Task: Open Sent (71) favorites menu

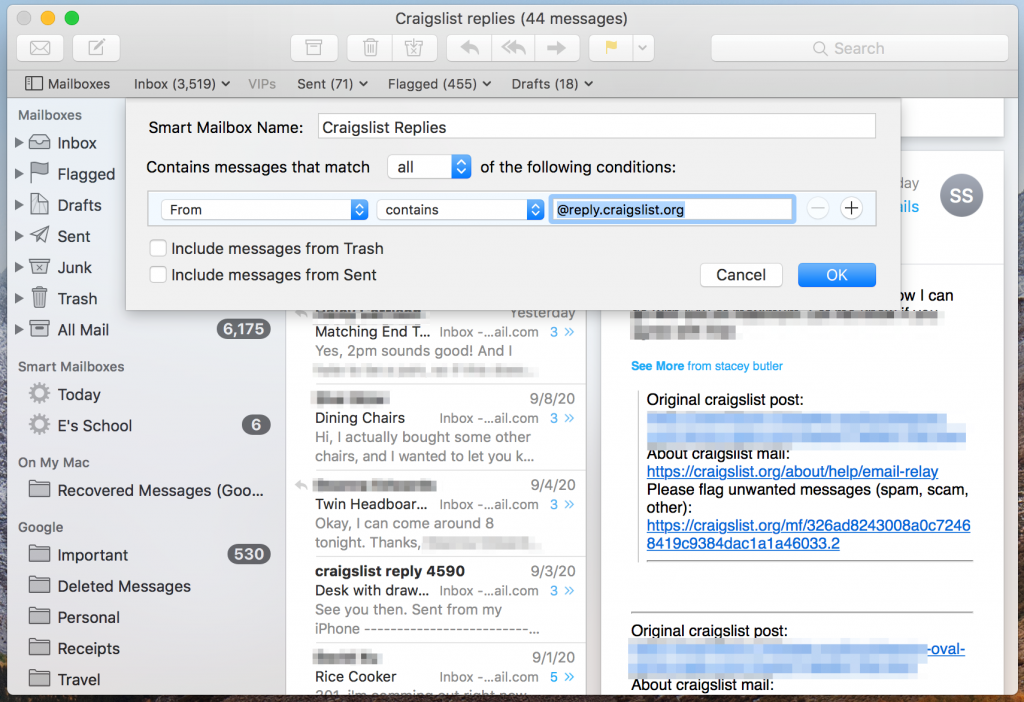Action: click(x=332, y=84)
